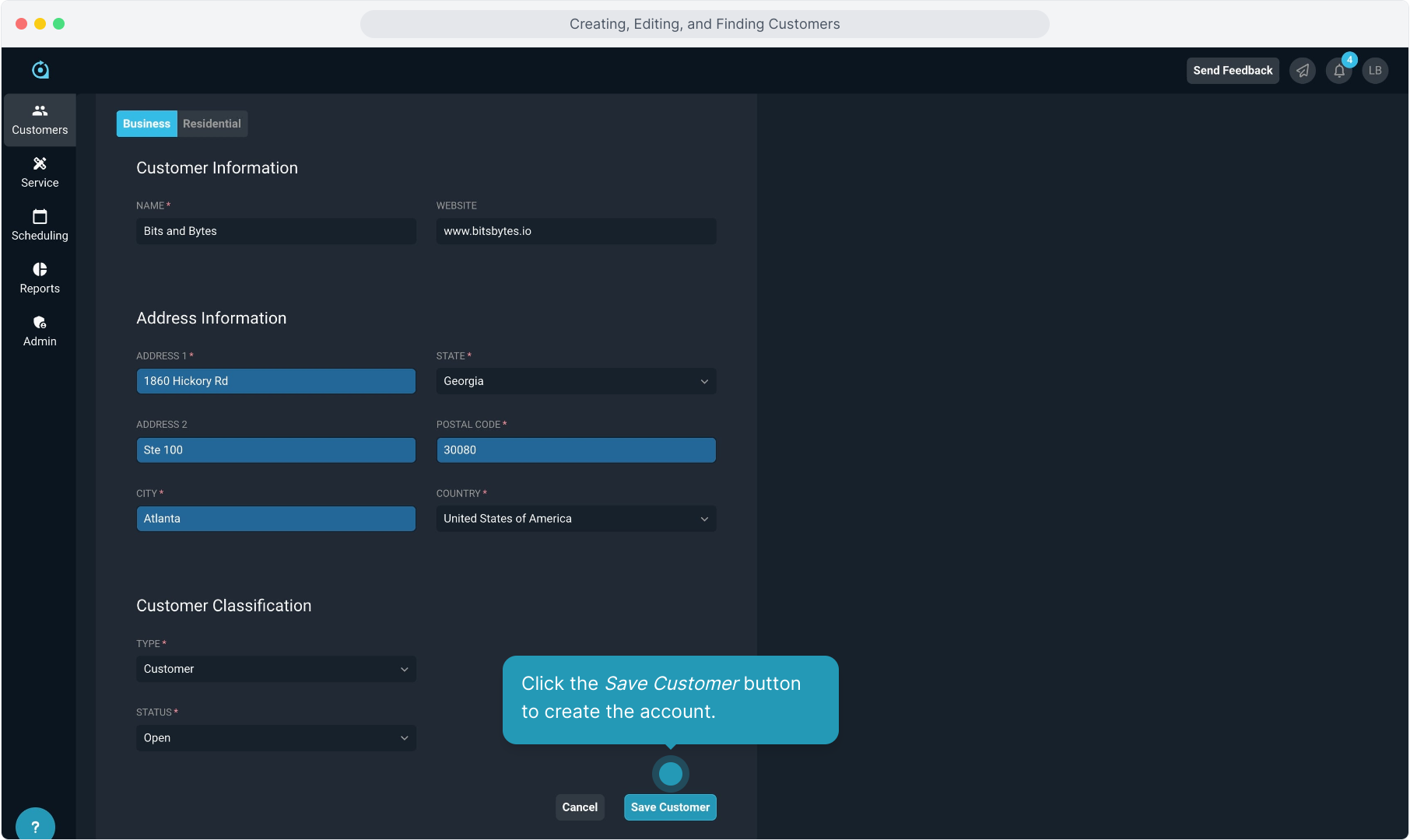Open the Service sidebar section
Screen dimensions: 1410x840
click(x=40, y=173)
